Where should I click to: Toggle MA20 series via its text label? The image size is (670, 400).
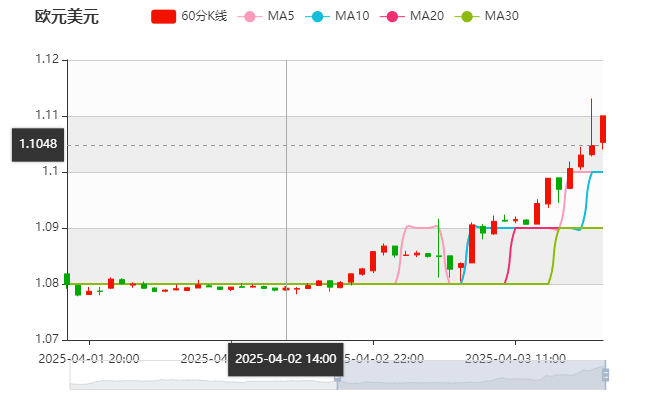427,17
